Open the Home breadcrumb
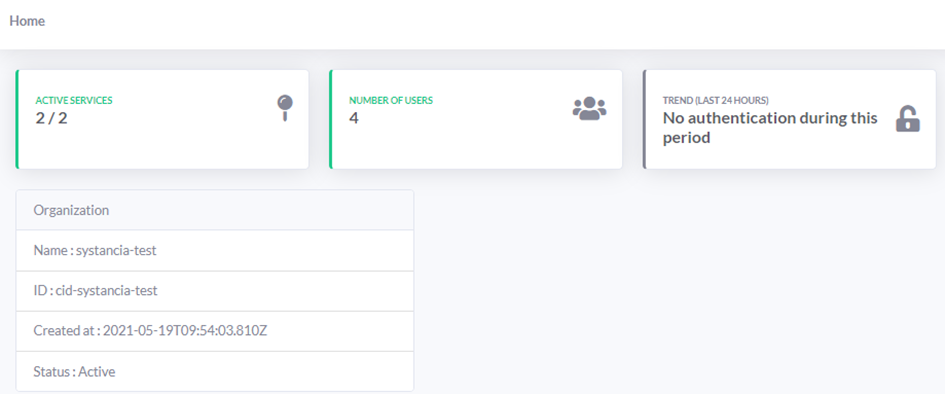This screenshot has height=394, width=945. pyautogui.click(x=27, y=21)
